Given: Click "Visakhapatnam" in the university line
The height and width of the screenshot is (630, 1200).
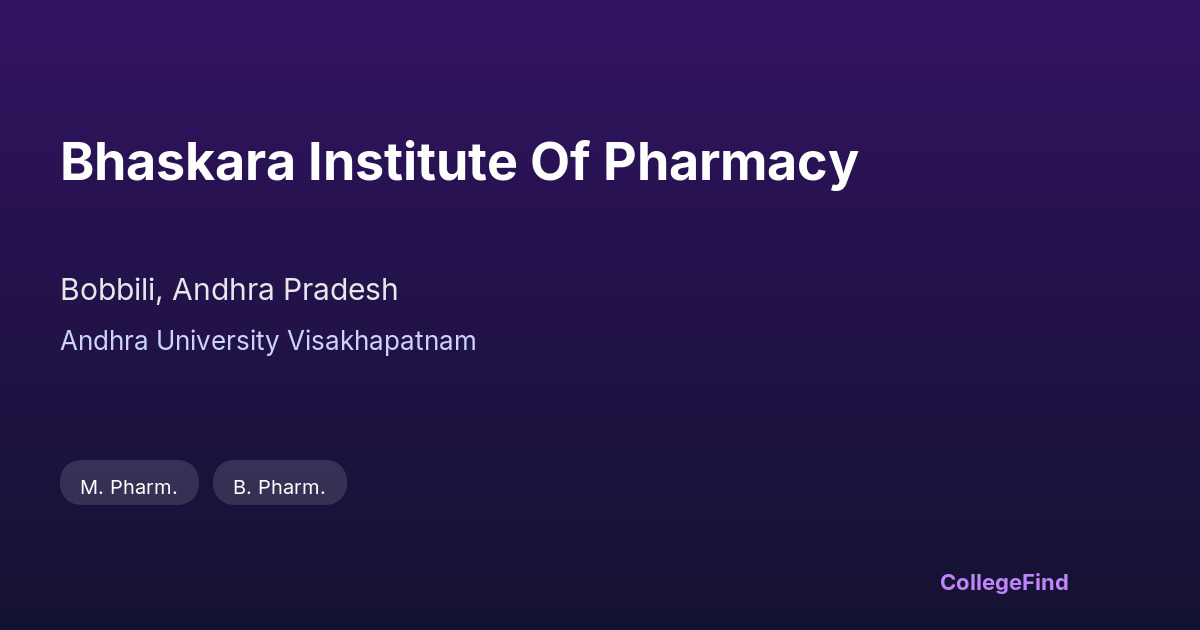Looking at the screenshot, I should (x=381, y=341).
